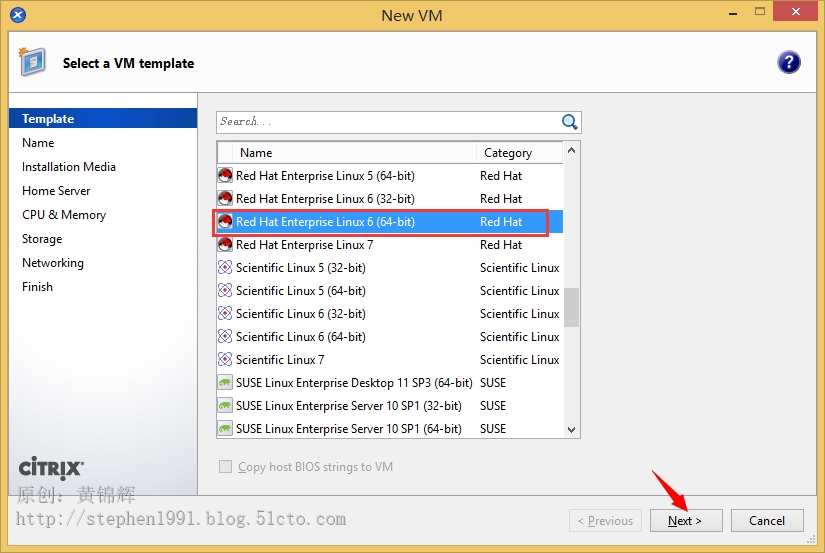Sort templates by the Name column header

355,153
